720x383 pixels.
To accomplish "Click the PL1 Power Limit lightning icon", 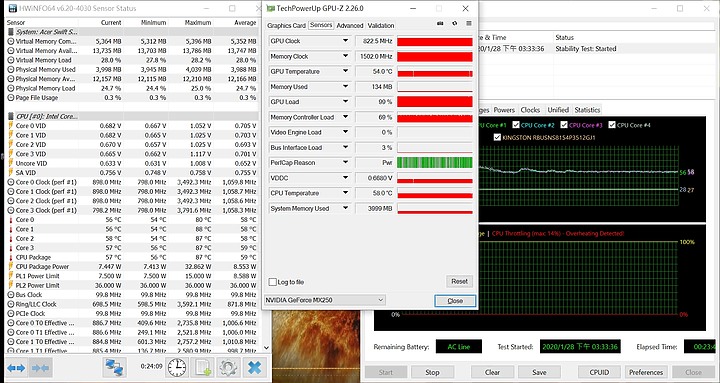I will [x=11, y=276].
